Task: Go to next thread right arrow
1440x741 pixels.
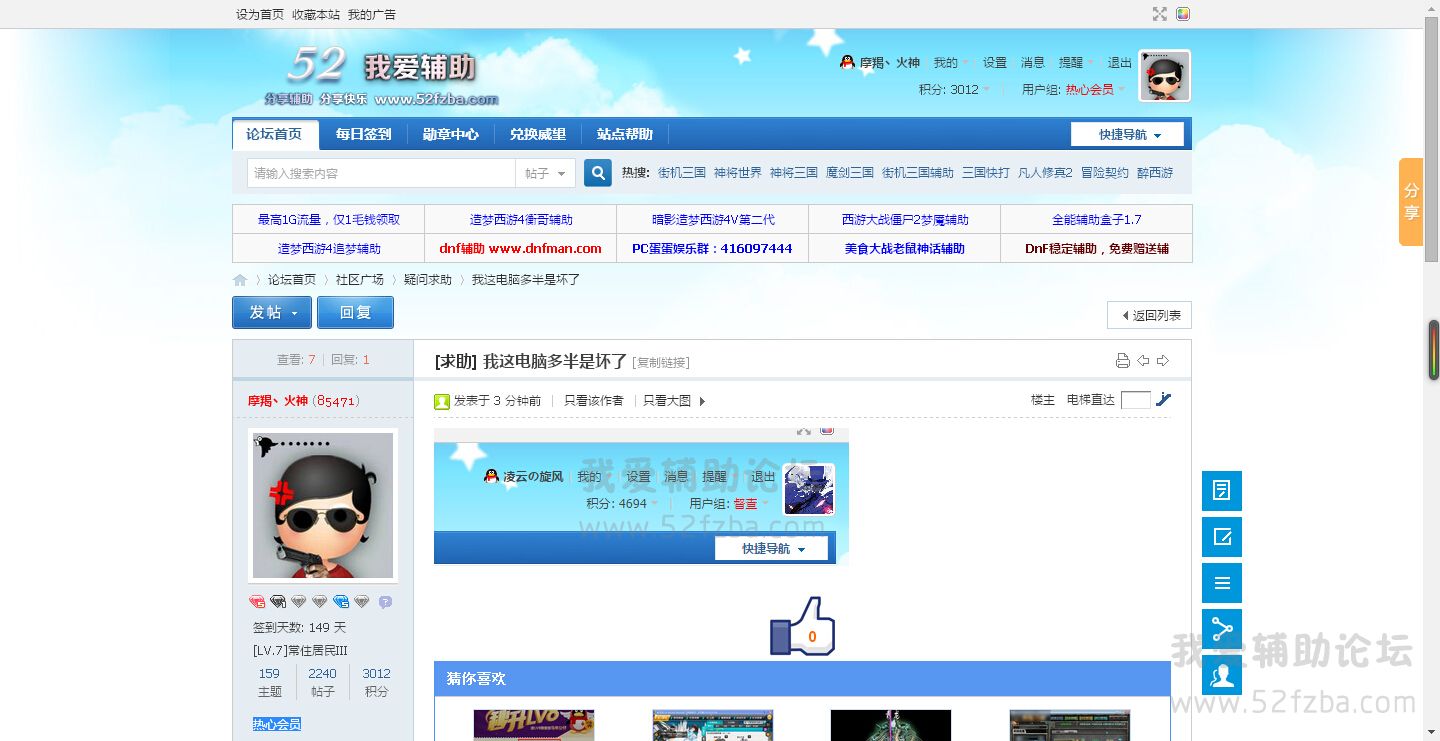Action: [1162, 361]
